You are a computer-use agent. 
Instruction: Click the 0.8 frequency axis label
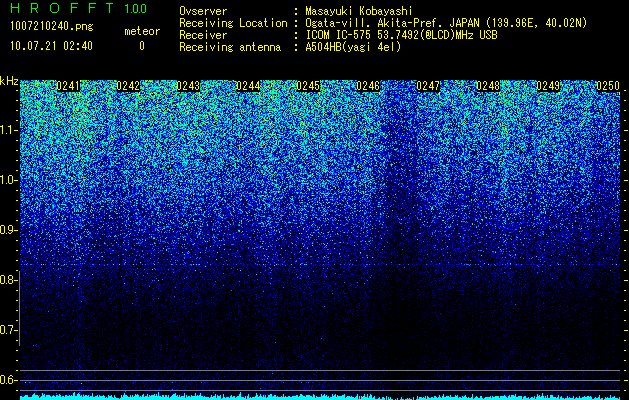8,280
